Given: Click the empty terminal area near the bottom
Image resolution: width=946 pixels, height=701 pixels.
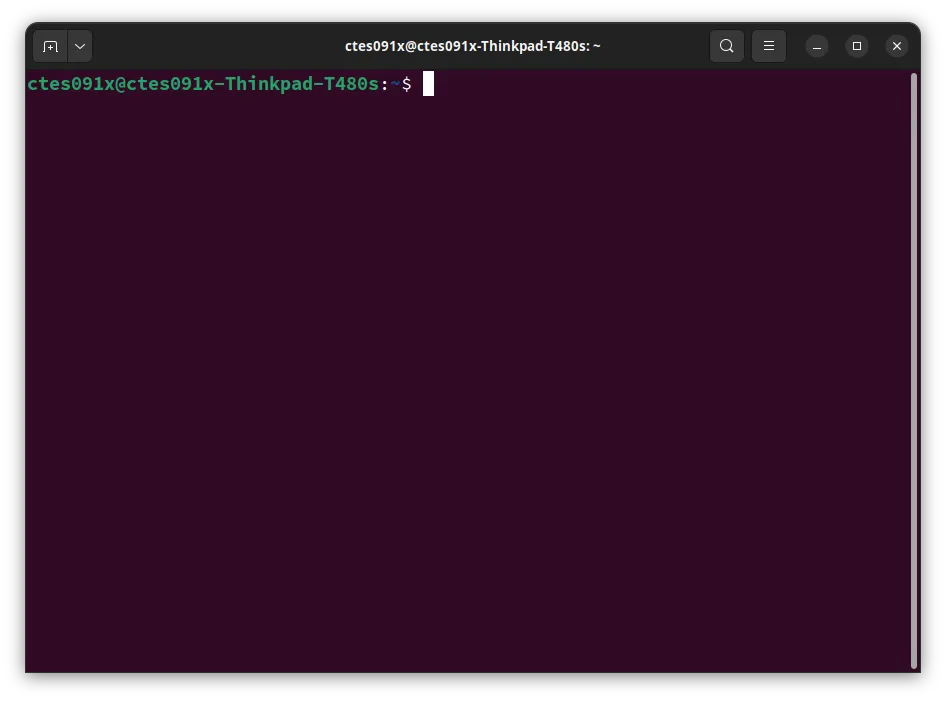Looking at the screenshot, I should pos(470,640).
